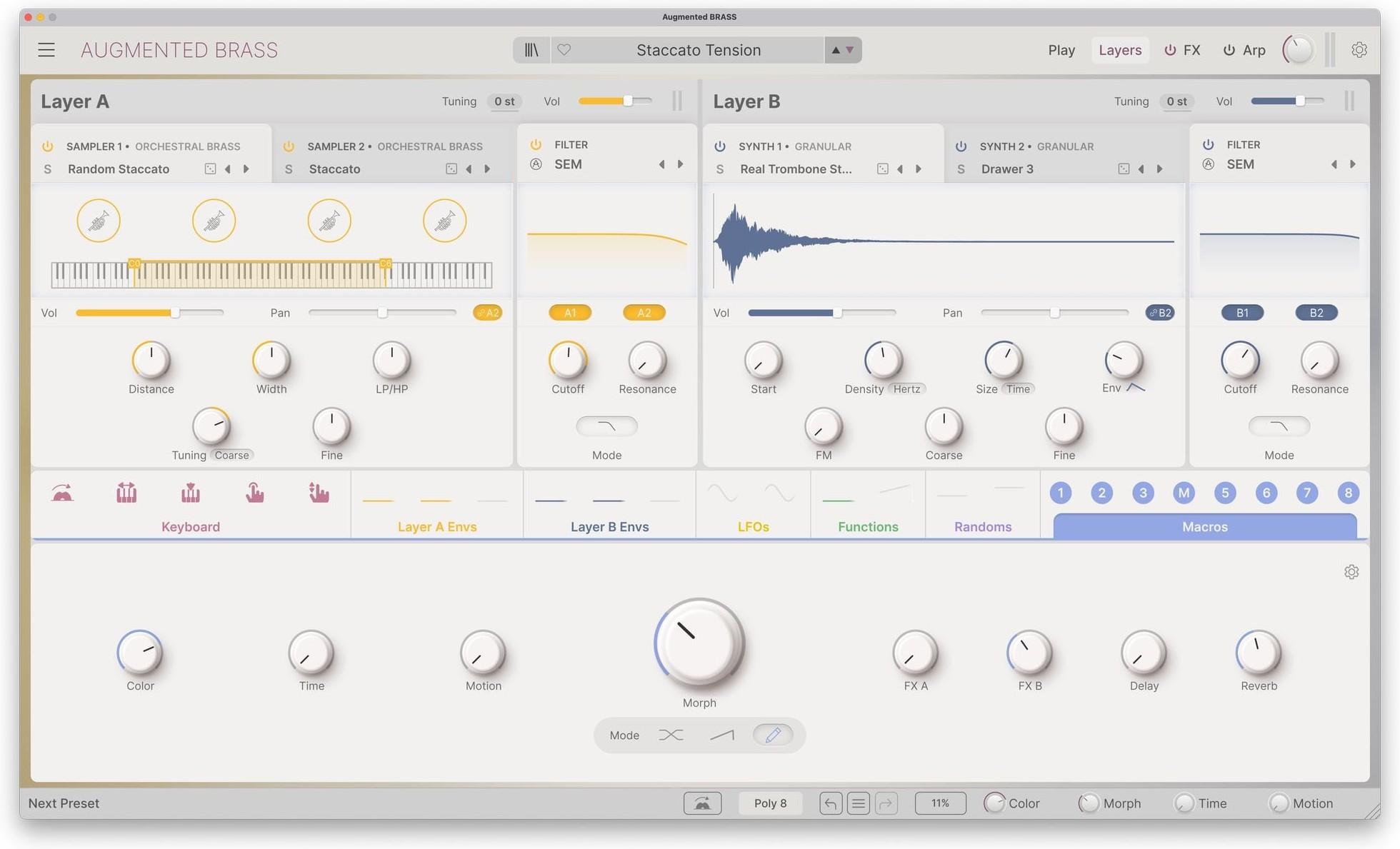Viewport: 1400px width, 849px height.
Task: Power off Synth 2 Granular
Action: [x=961, y=146]
